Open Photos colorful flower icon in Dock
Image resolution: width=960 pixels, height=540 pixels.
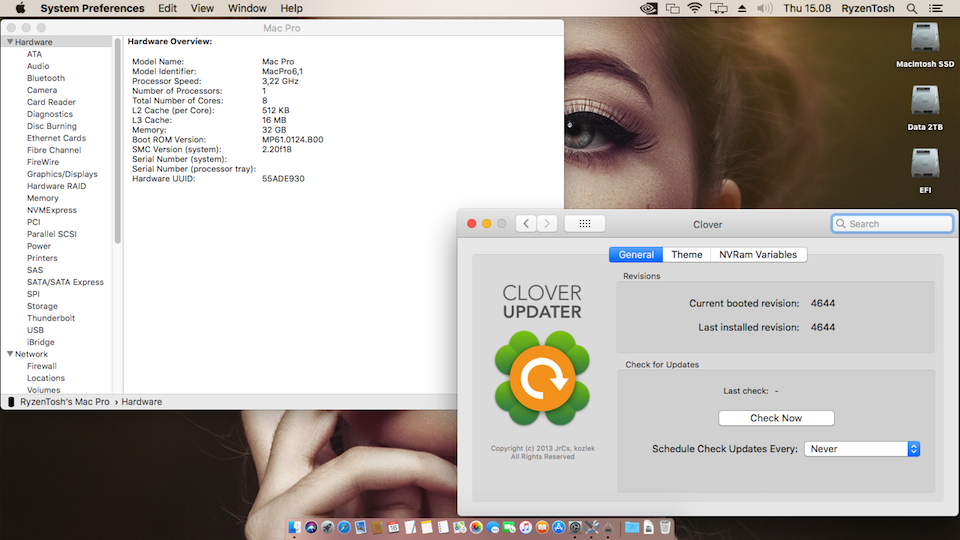click(476, 527)
